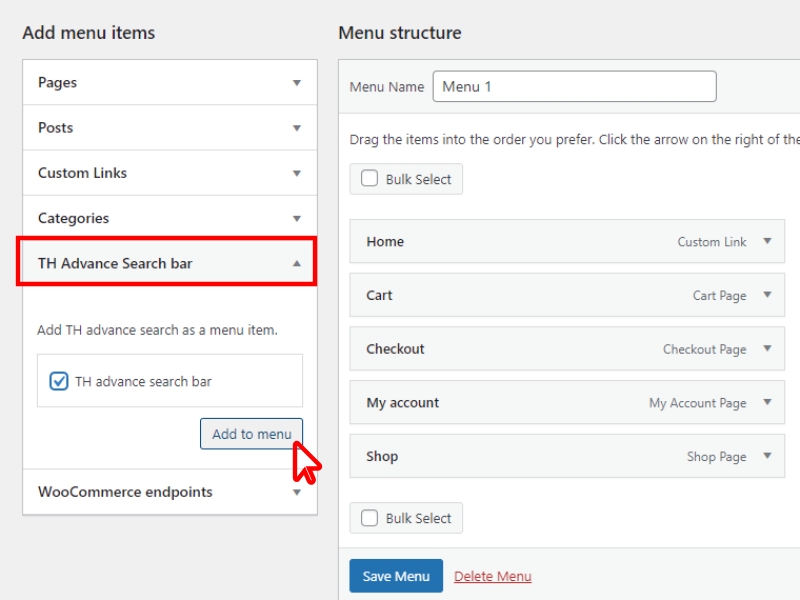
Task: Click the Menu structure heading
Action: (400, 33)
